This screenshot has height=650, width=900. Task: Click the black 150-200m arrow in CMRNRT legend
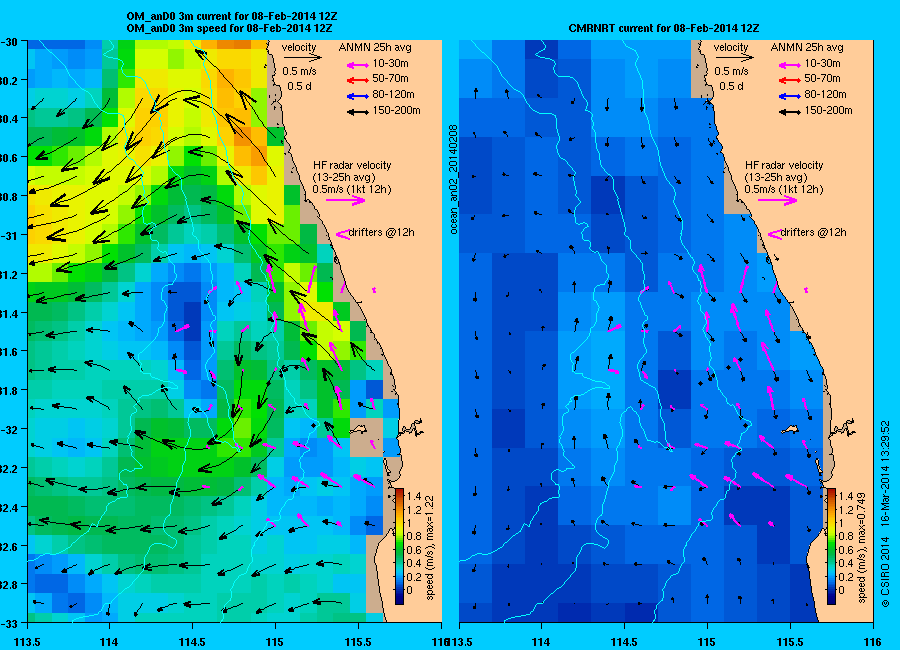(790, 111)
